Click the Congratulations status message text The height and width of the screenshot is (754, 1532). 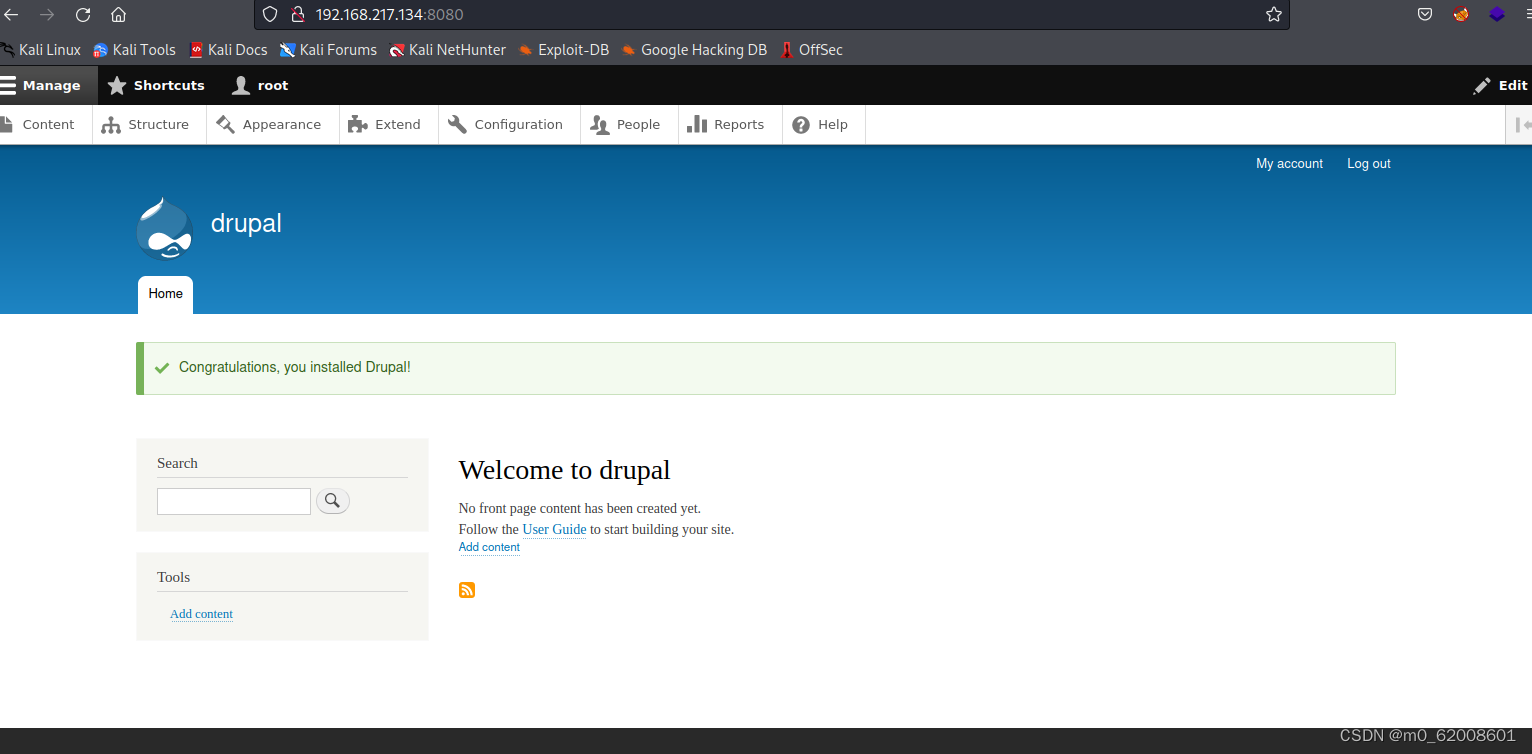pos(295,367)
